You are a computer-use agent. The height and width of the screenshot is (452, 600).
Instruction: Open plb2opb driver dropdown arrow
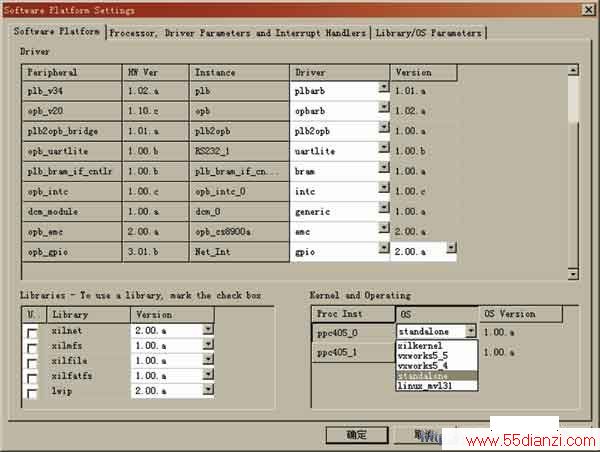(x=384, y=127)
